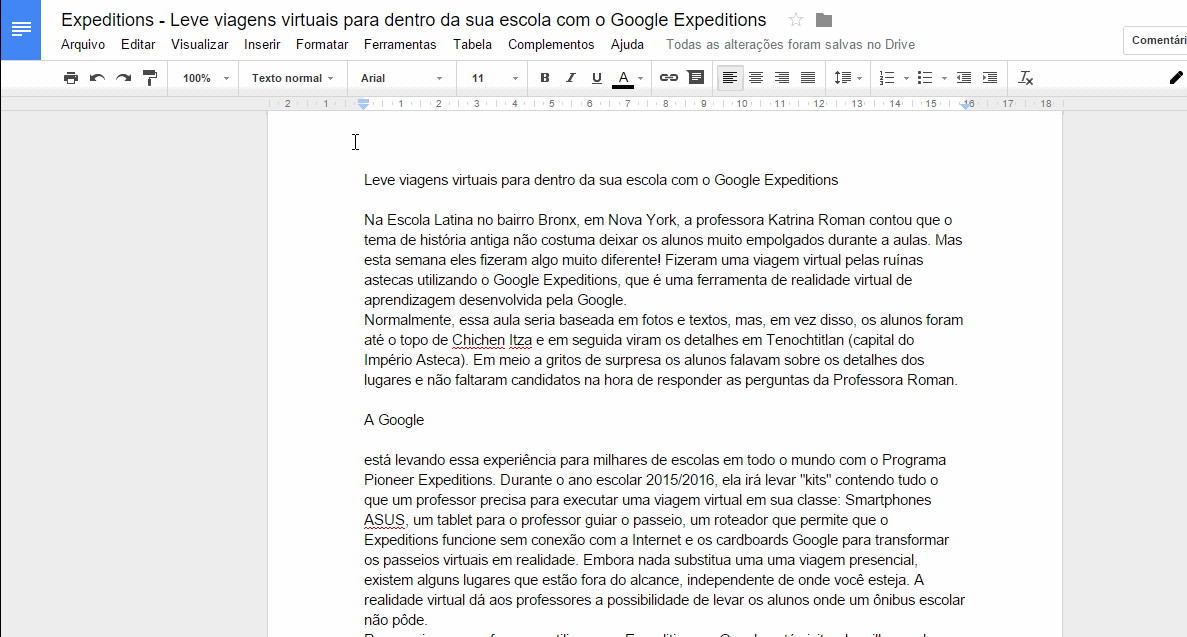Image resolution: width=1187 pixels, height=637 pixels.
Task: Open the Arial font dropdown
Action: pyautogui.click(x=401, y=78)
